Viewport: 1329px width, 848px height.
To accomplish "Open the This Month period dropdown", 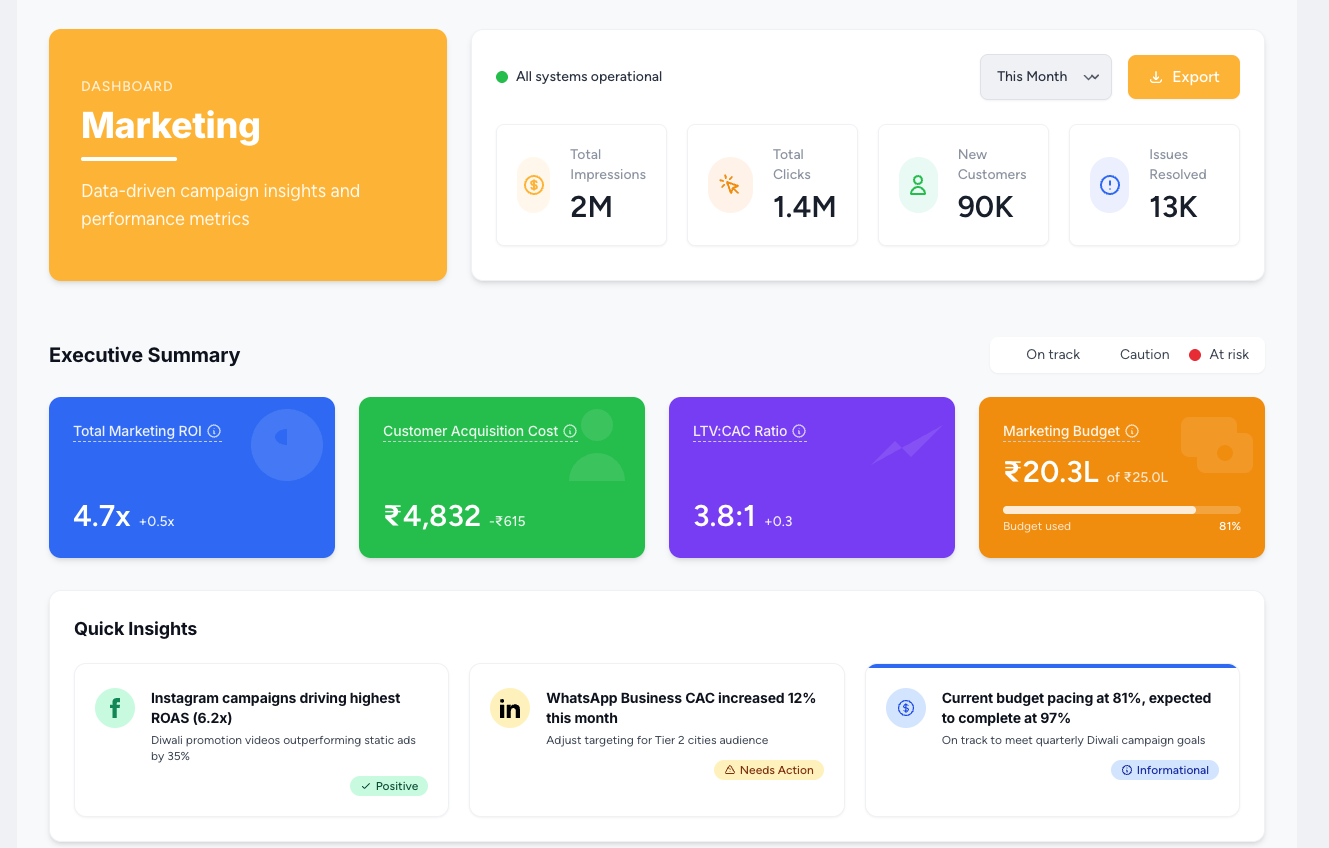I will (1045, 77).
